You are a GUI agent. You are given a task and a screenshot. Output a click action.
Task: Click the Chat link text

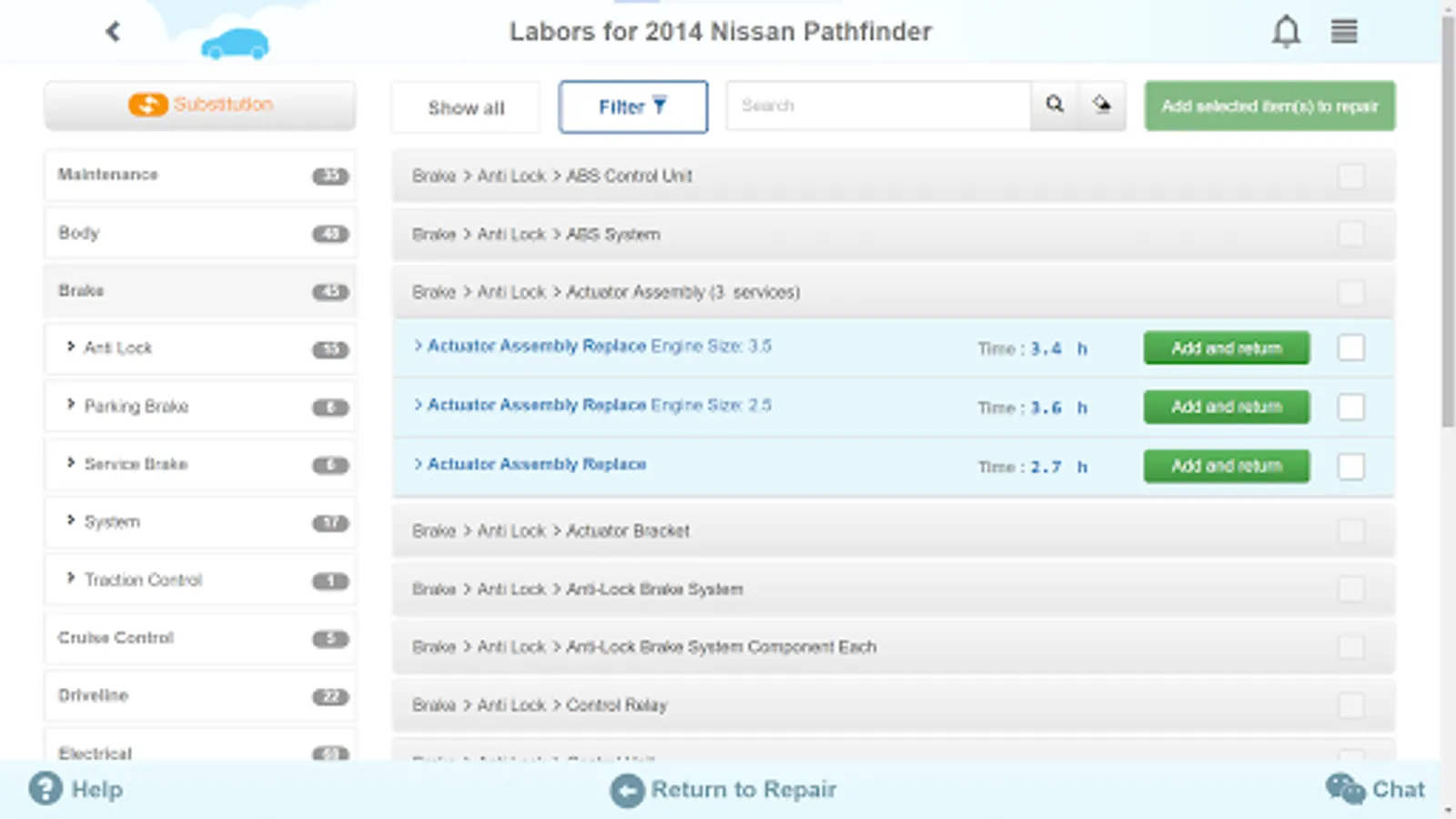pos(1398,789)
